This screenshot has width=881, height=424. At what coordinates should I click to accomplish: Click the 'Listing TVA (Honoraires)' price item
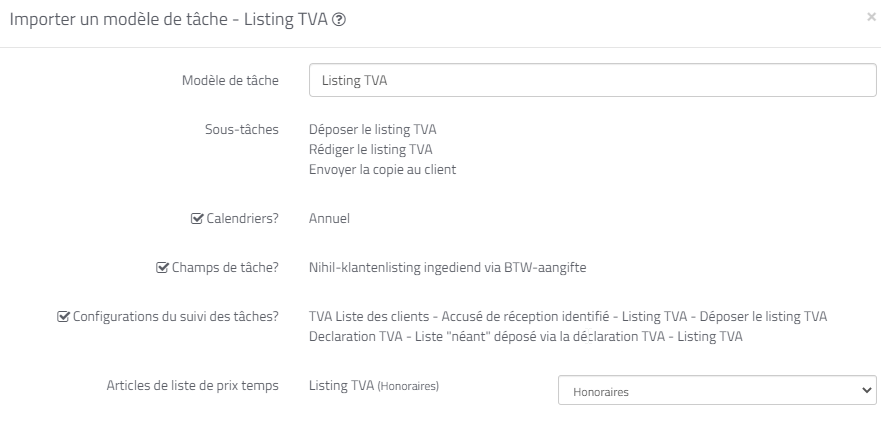374,385
